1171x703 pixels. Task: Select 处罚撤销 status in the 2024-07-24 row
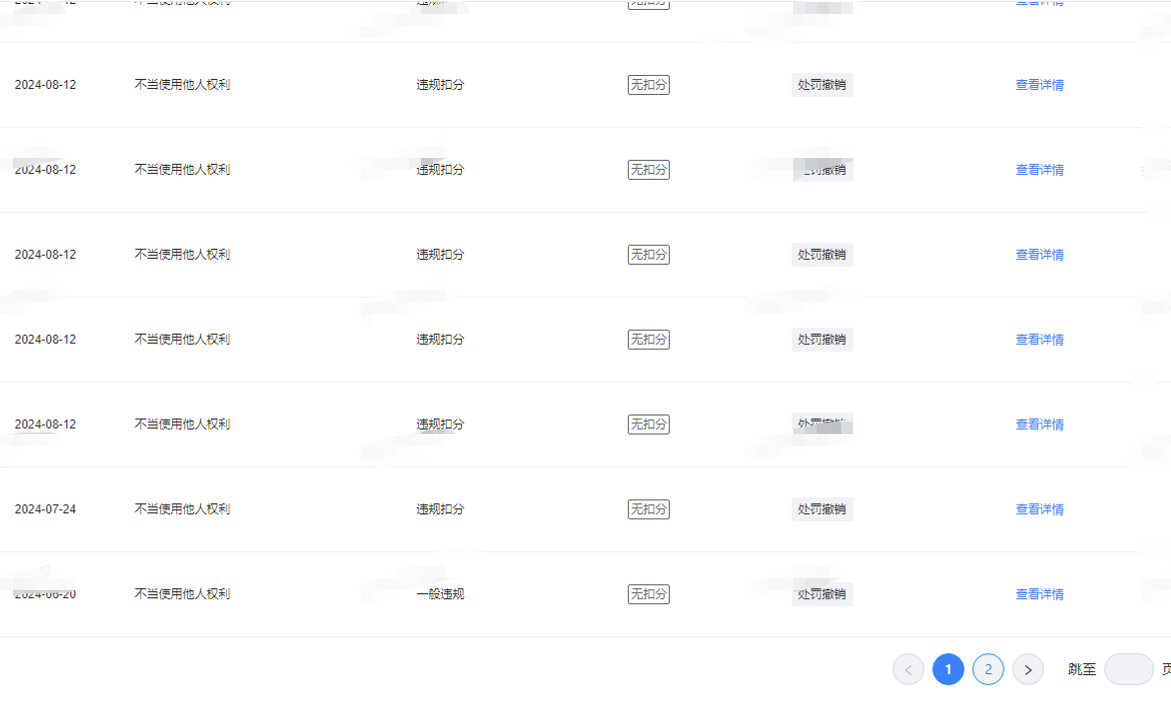(x=821, y=510)
